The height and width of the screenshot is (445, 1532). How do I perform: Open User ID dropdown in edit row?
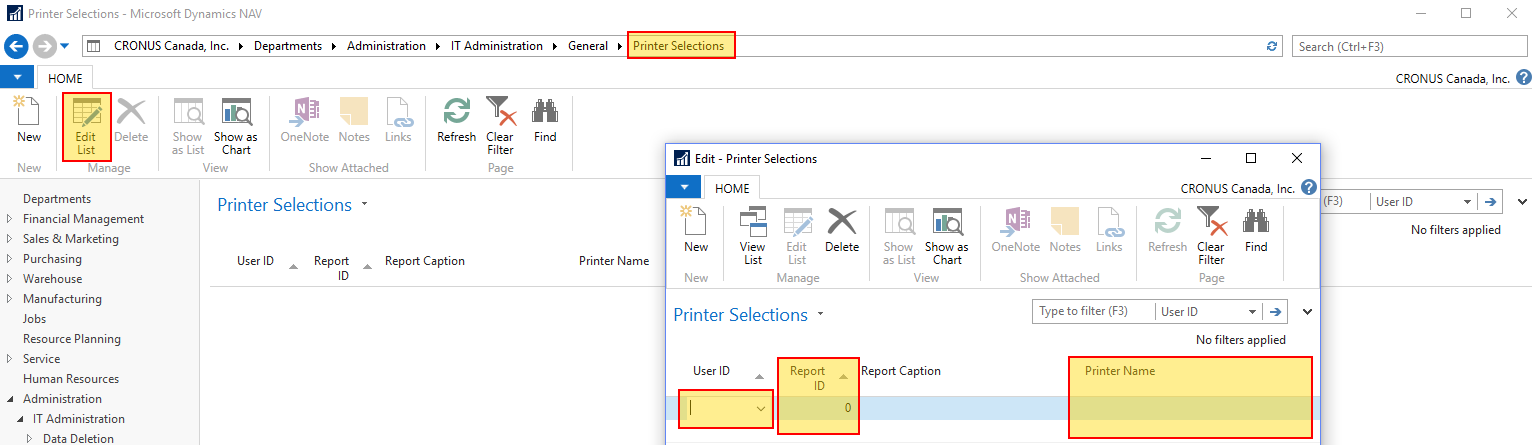tap(761, 408)
